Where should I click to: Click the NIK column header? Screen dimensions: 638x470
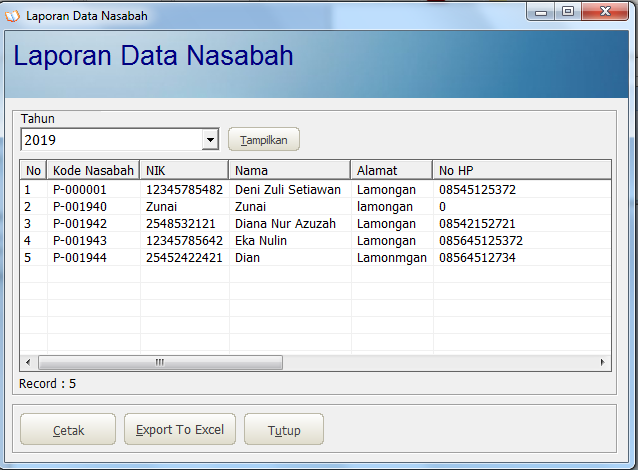184,170
